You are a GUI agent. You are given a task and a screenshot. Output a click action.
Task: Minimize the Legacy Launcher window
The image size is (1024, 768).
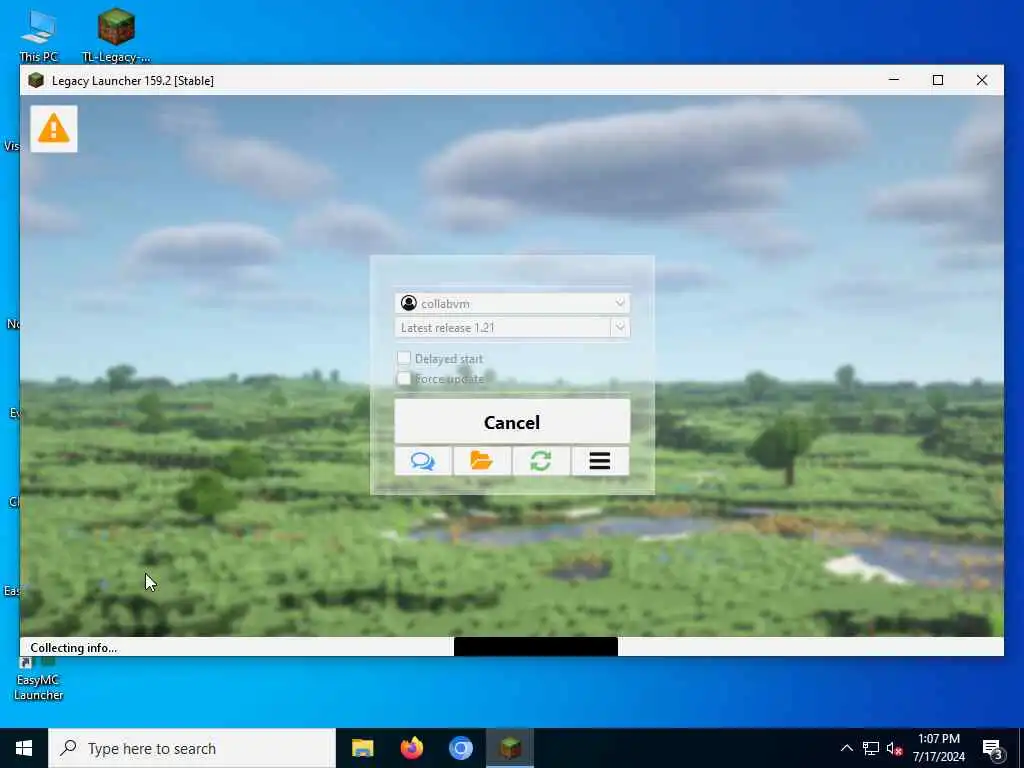pos(894,80)
